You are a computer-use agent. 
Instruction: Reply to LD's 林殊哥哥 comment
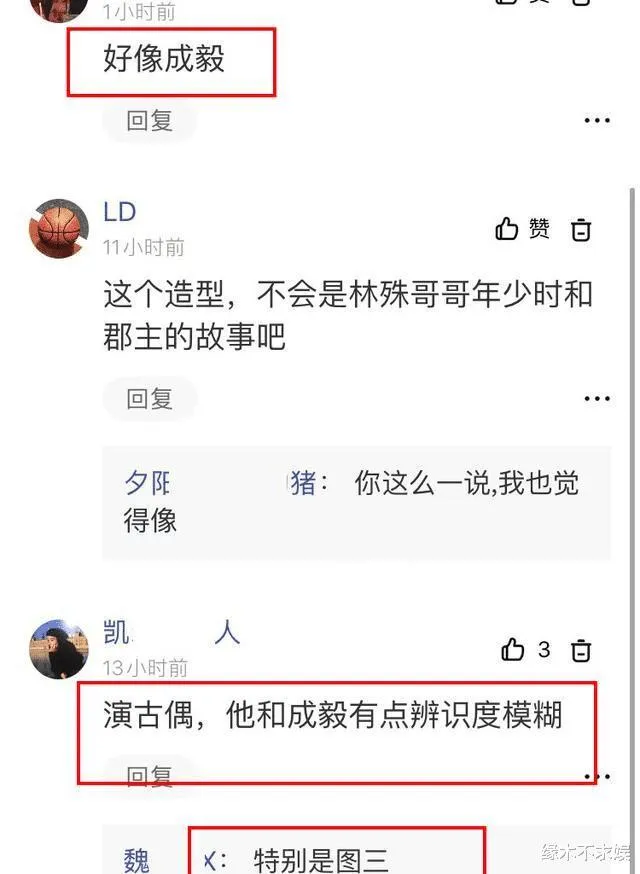(149, 399)
